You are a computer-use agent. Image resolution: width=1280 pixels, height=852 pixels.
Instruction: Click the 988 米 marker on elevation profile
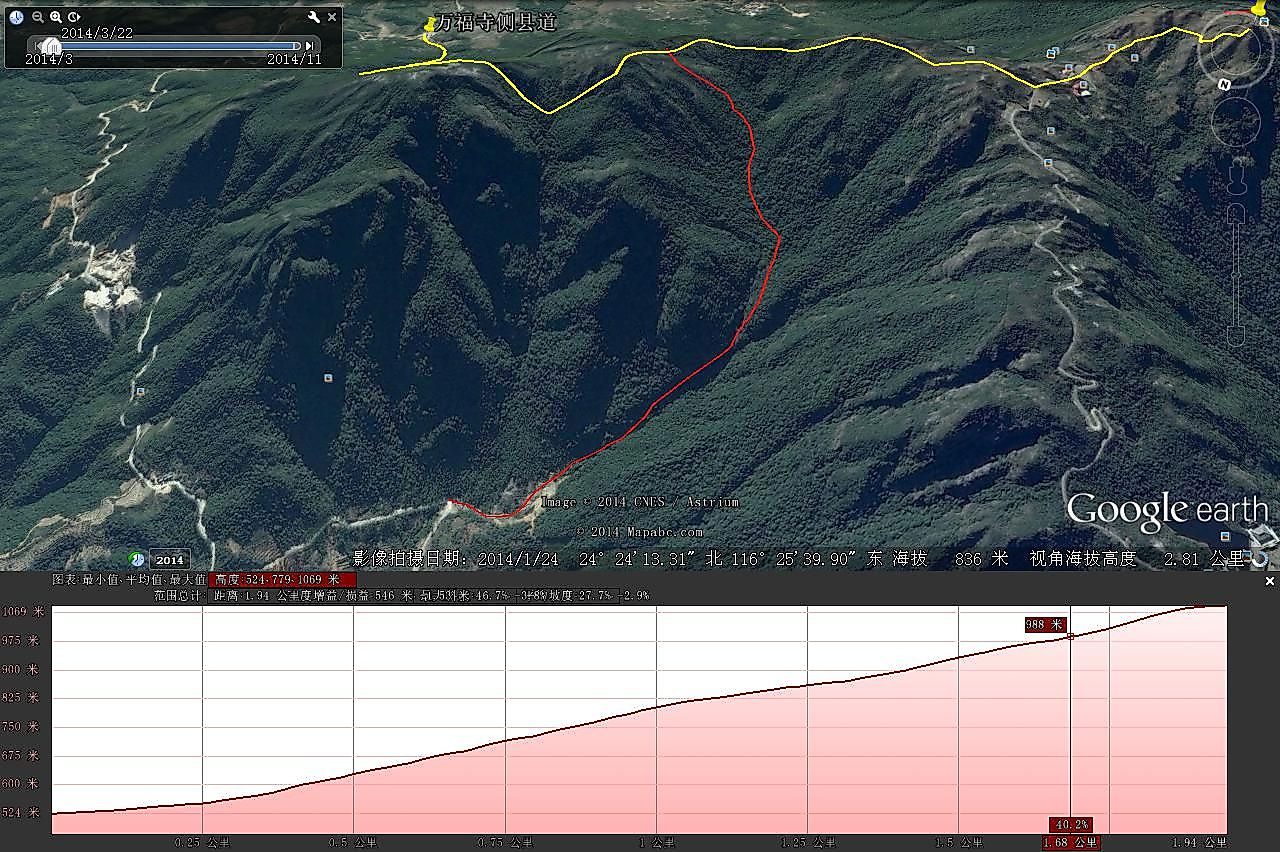point(1044,624)
